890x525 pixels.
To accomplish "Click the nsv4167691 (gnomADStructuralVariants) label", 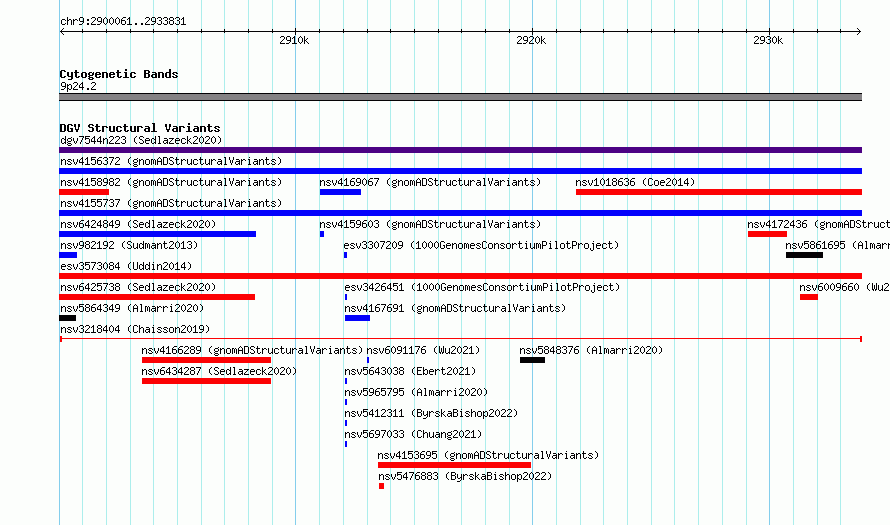I will click(455, 308).
